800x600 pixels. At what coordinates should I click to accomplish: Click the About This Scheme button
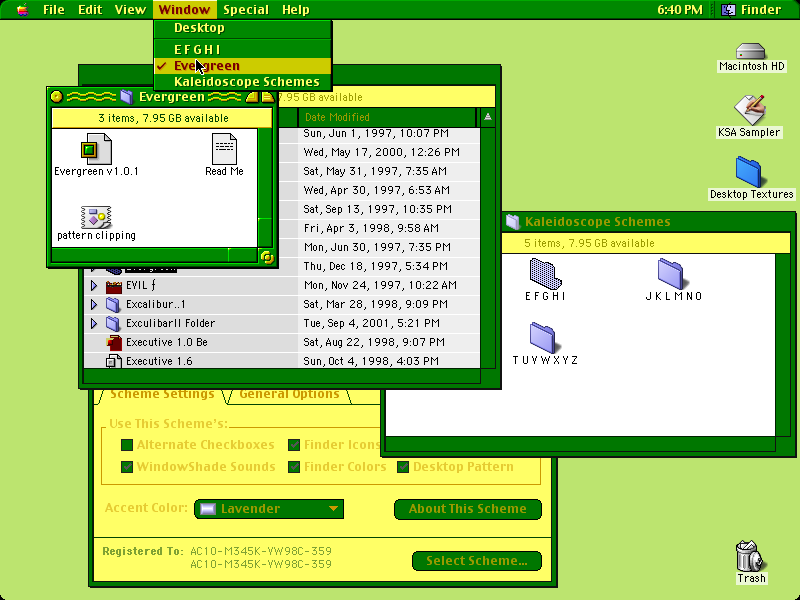[x=468, y=509]
